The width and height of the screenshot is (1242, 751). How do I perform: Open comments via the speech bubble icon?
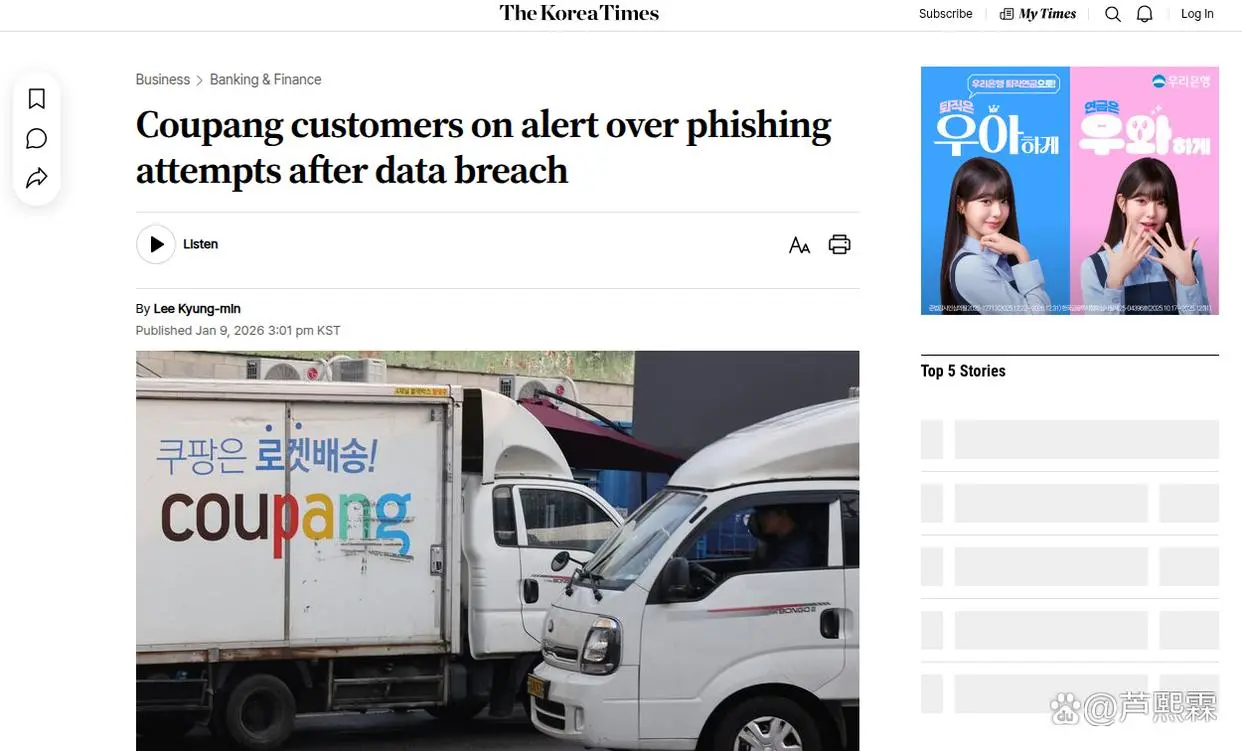pyautogui.click(x=37, y=139)
